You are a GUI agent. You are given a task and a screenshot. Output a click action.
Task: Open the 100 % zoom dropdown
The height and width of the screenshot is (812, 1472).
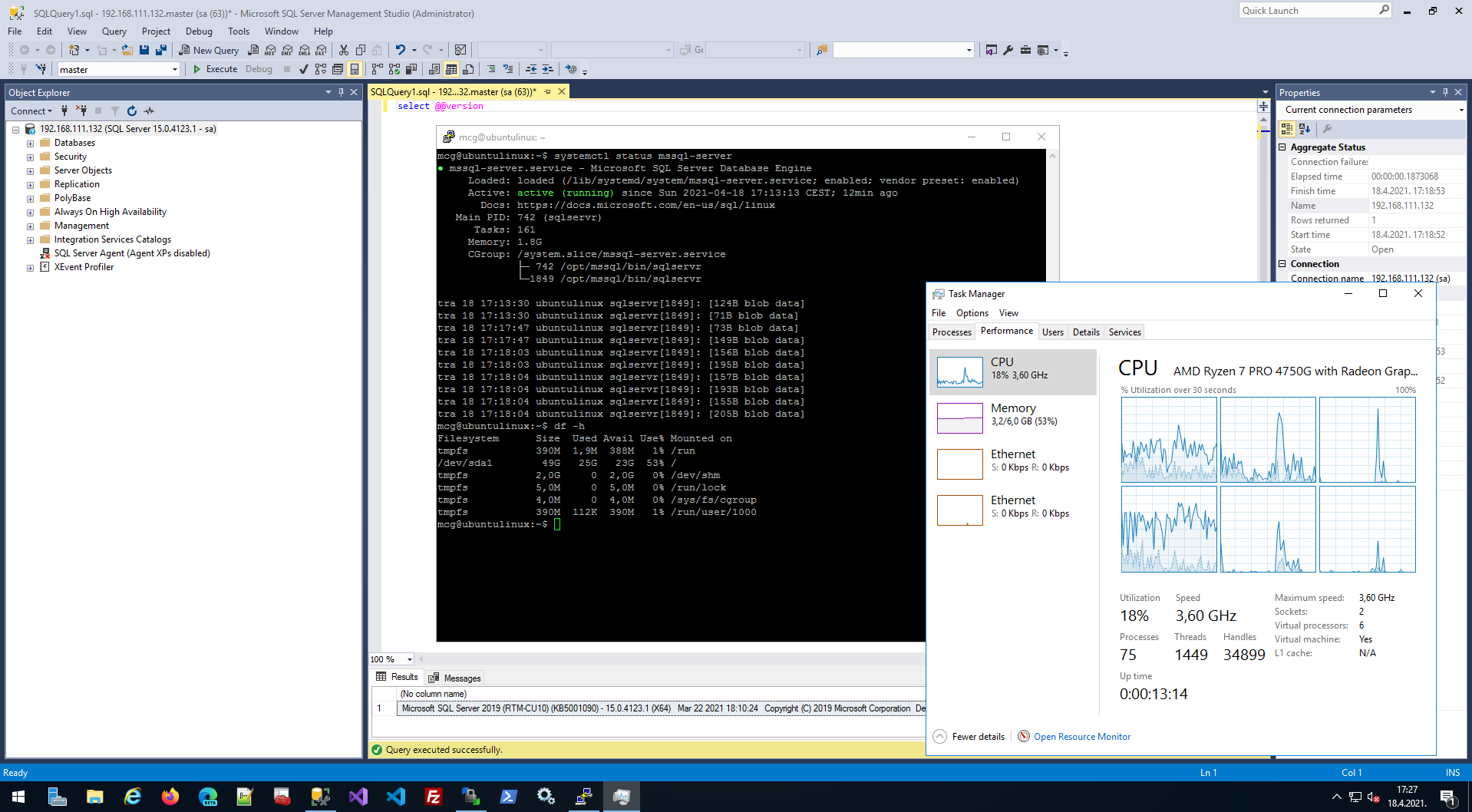[410, 659]
